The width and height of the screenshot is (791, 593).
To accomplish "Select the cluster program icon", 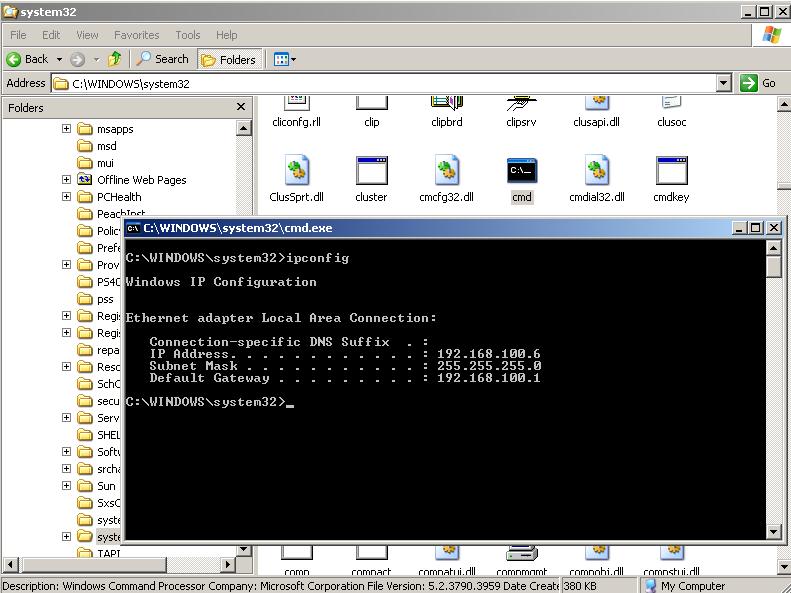I will point(371,170).
